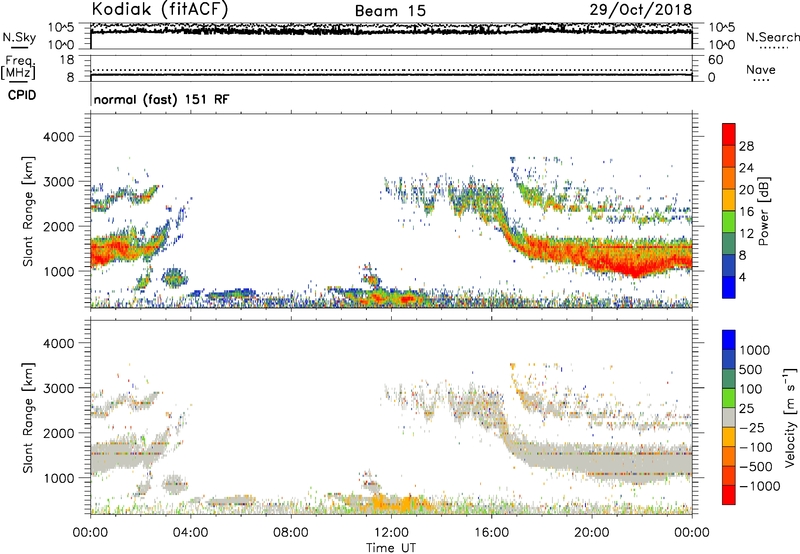Click the gray band of the velocity colorbar

(729, 417)
